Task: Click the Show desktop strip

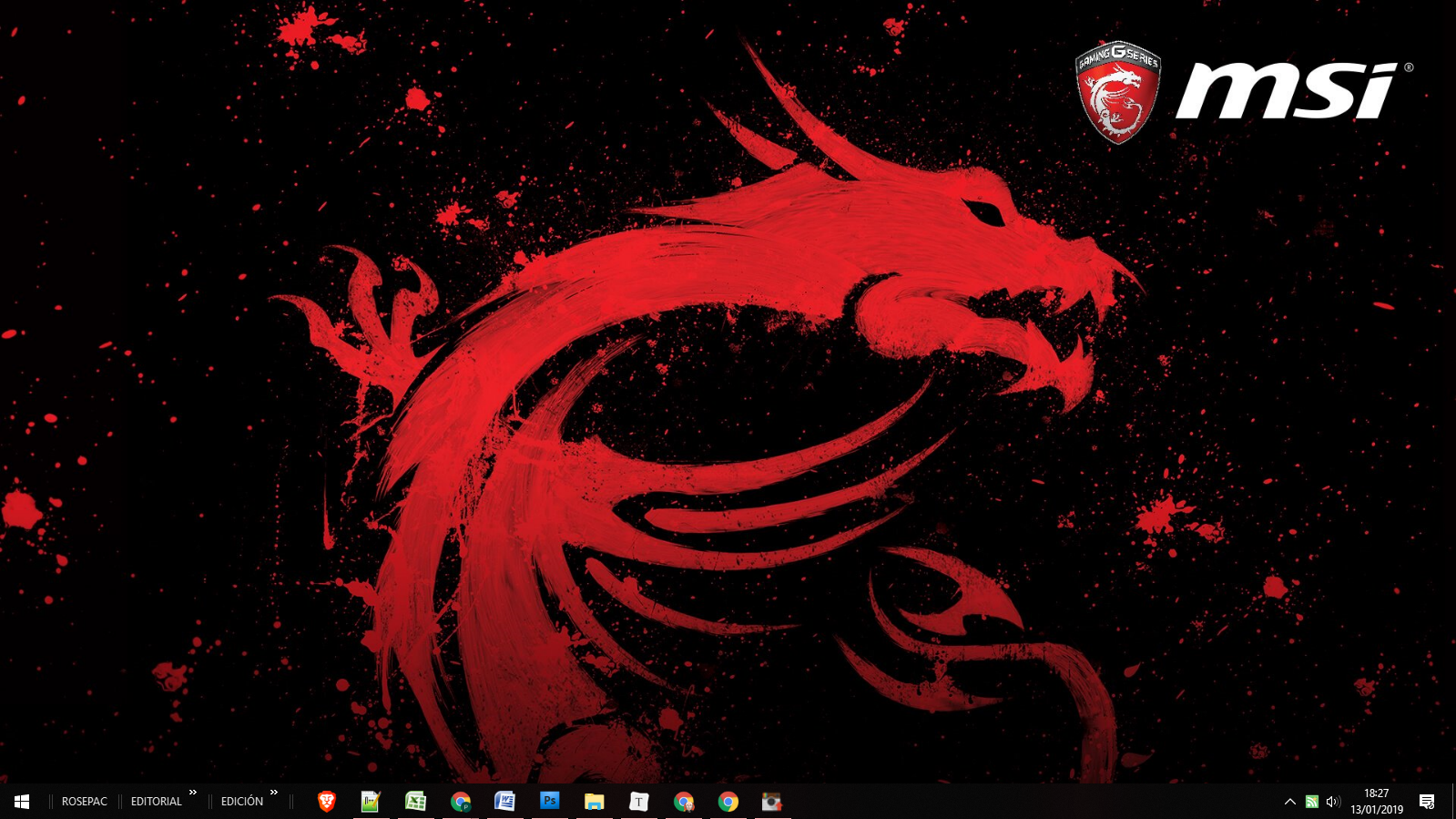Action: [1452, 801]
